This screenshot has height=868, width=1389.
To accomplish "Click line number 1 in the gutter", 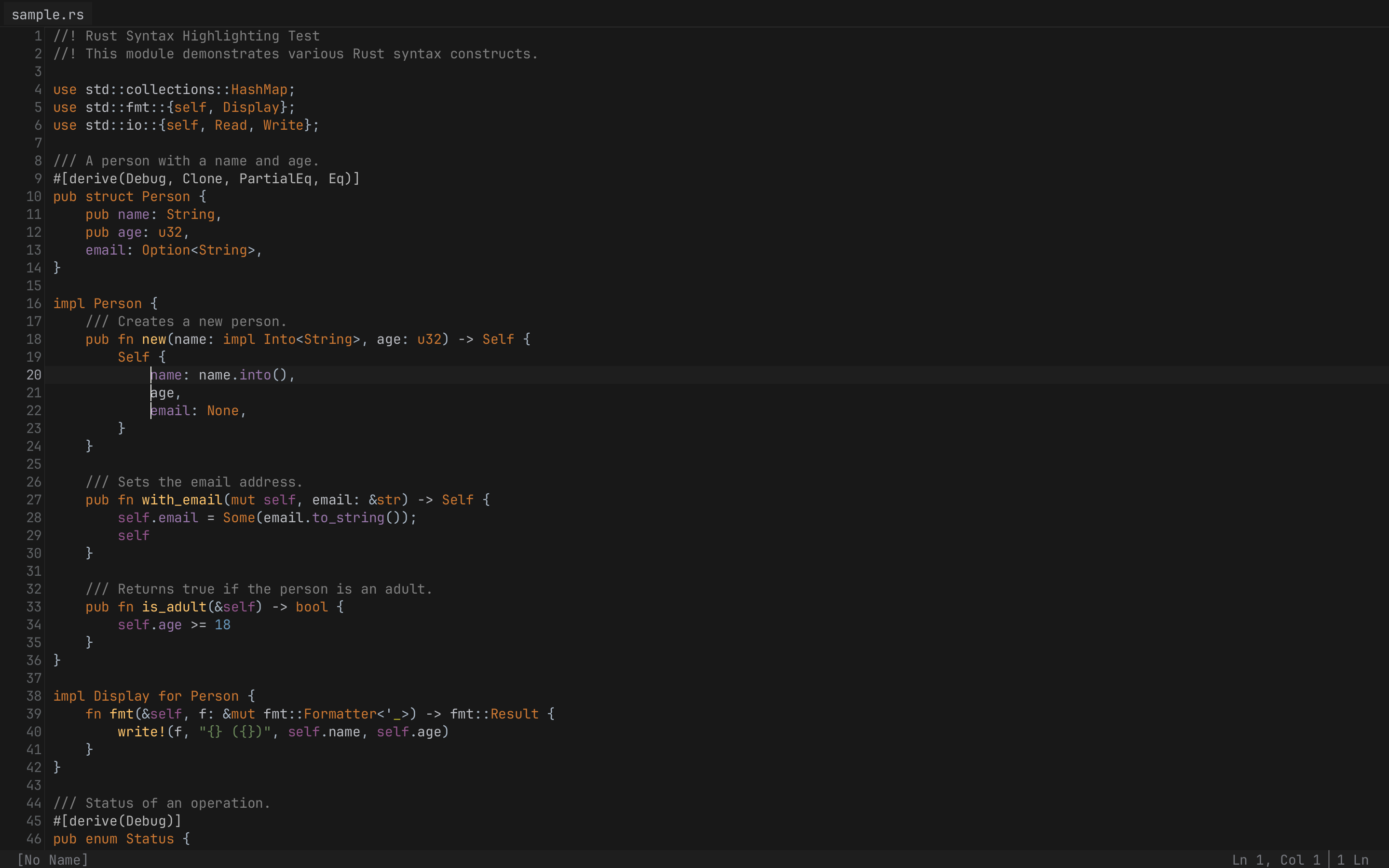I will click(37, 36).
